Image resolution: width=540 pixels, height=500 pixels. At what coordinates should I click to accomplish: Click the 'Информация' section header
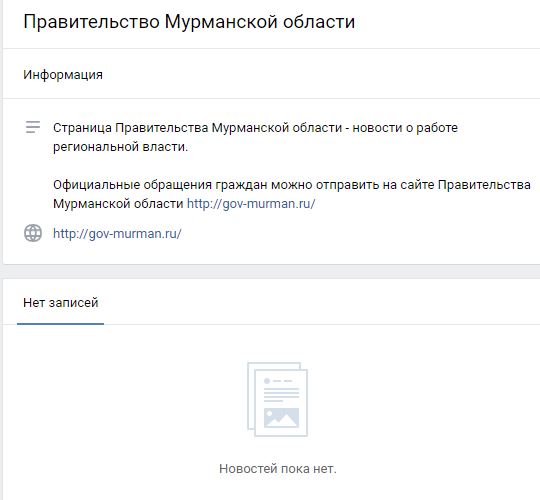click(63, 74)
